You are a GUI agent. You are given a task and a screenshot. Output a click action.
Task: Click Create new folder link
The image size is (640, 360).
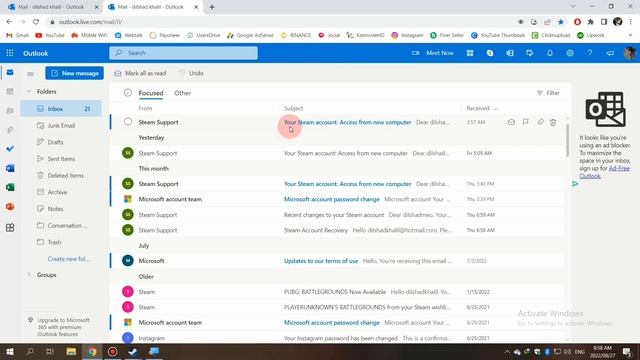point(69,259)
